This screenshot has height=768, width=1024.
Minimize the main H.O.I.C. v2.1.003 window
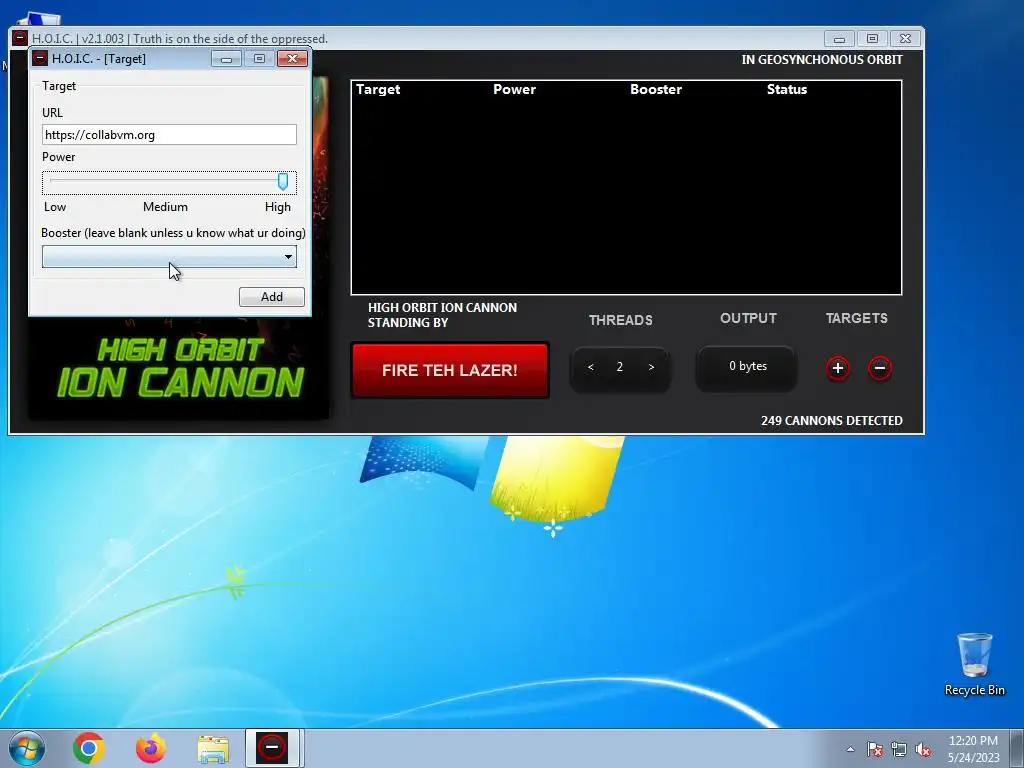[839, 39]
